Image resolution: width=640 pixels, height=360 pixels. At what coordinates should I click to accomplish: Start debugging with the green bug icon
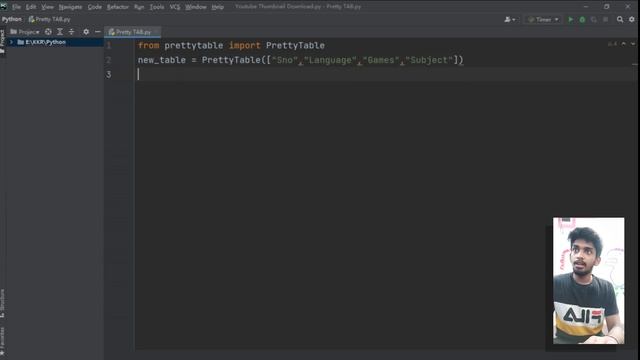tap(582, 20)
